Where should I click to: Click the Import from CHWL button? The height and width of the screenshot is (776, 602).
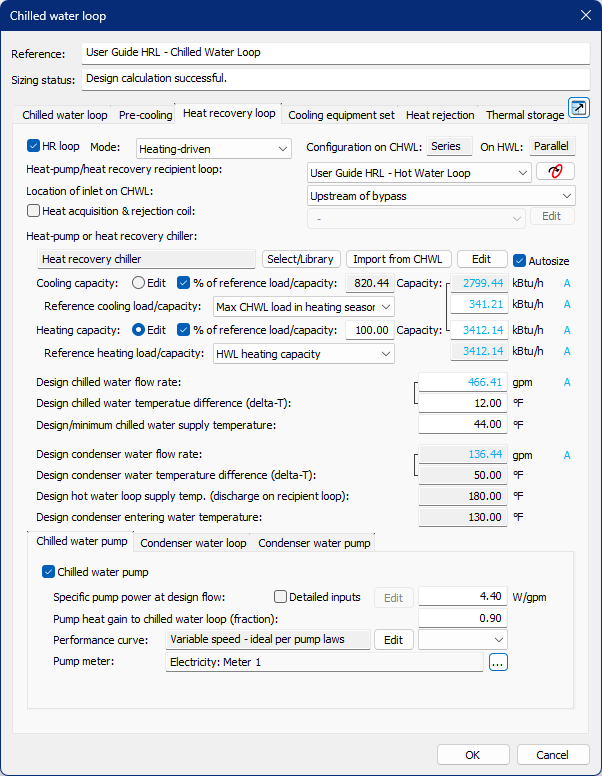pyautogui.click(x=399, y=259)
